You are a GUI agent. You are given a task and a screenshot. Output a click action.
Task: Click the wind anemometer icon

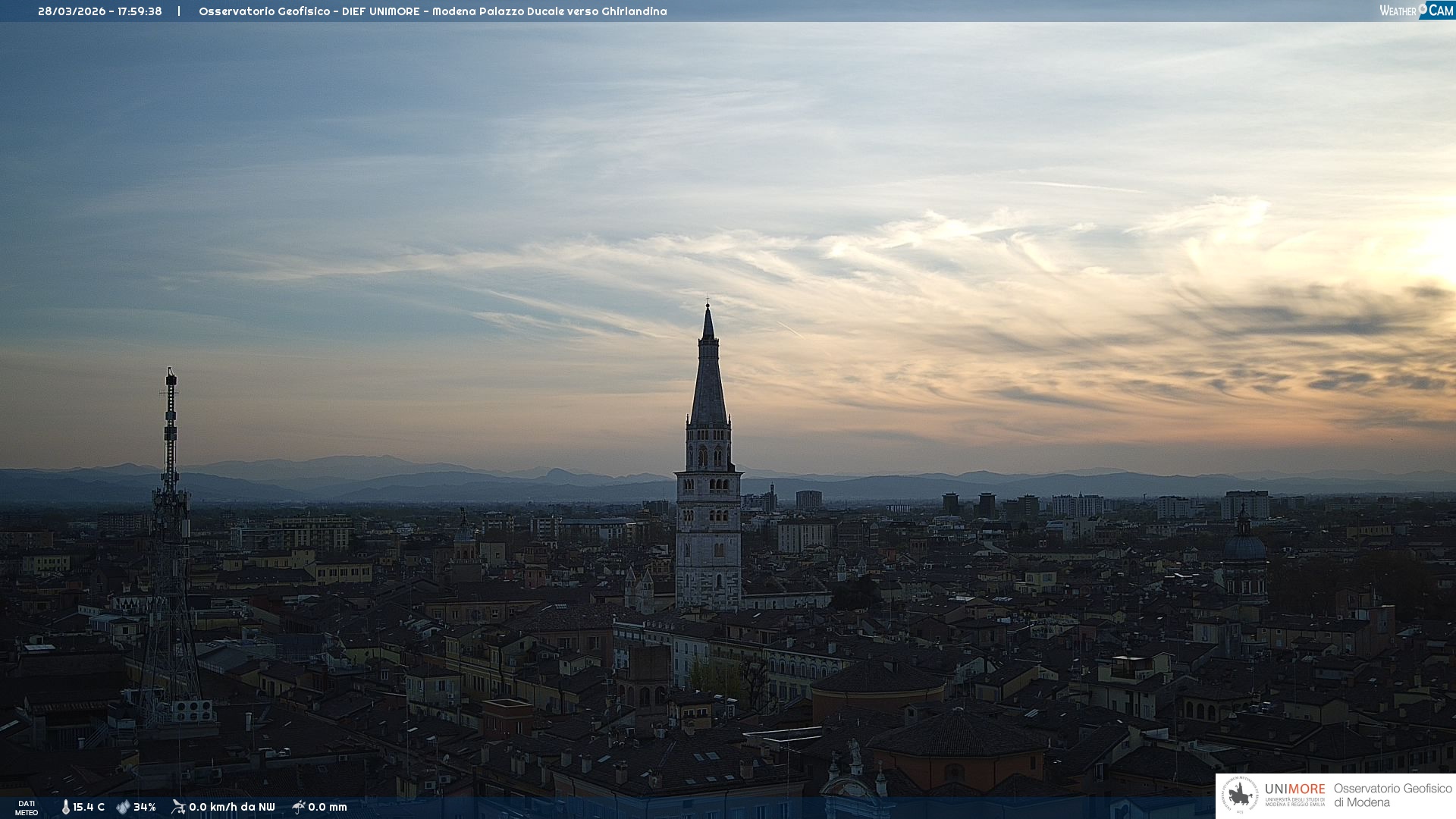(x=178, y=807)
